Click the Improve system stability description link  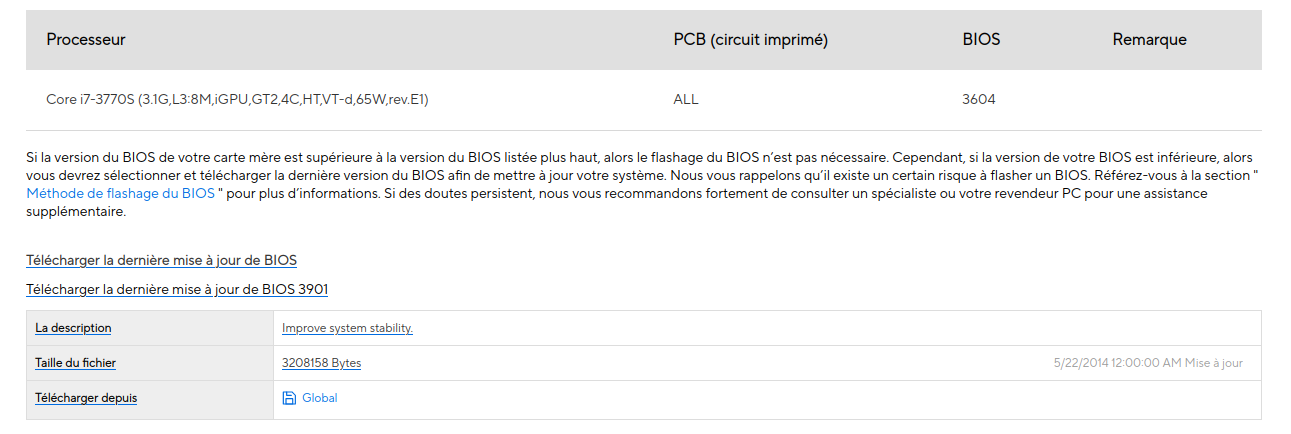point(347,328)
